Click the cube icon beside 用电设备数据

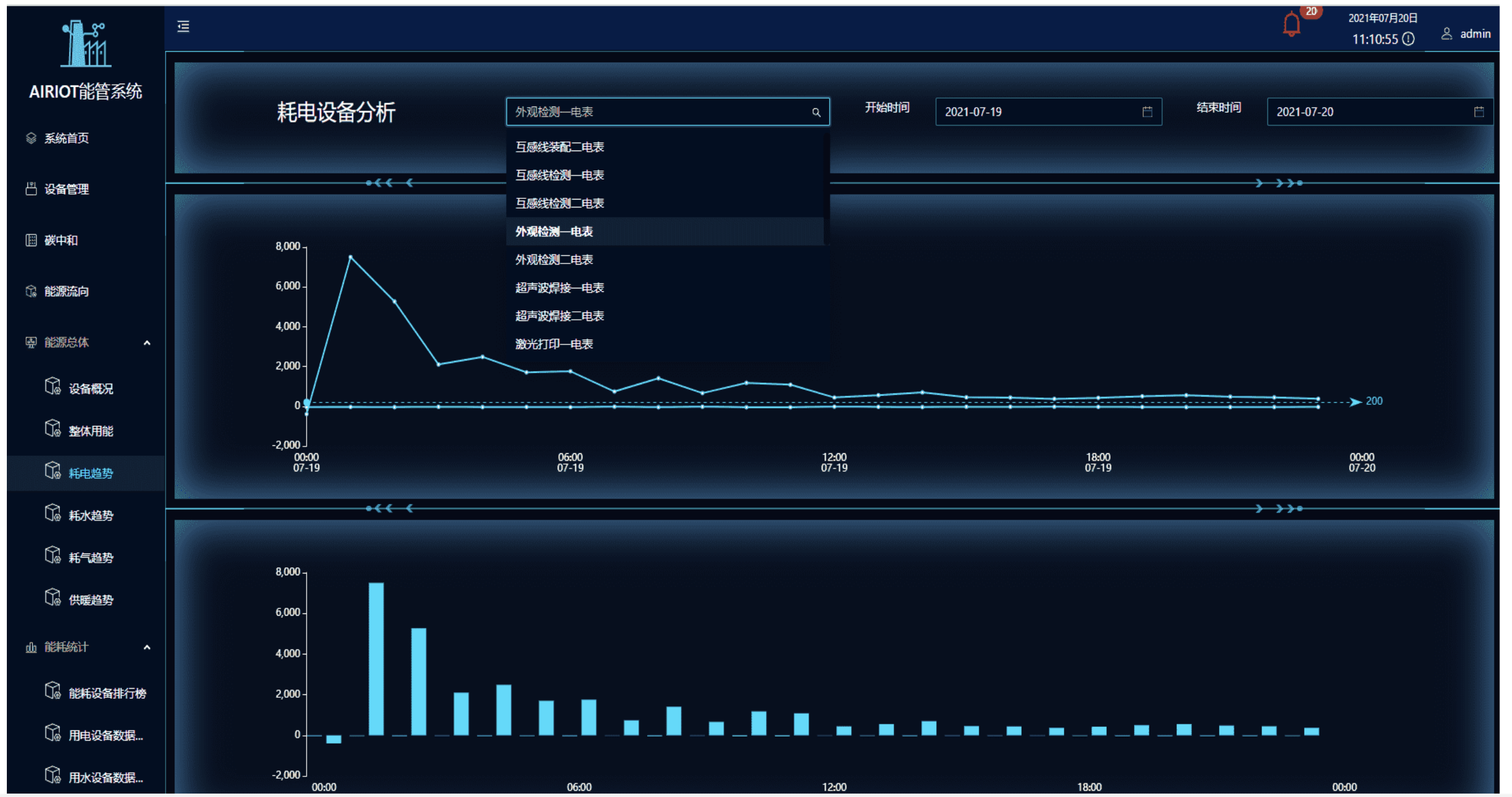[53, 733]
